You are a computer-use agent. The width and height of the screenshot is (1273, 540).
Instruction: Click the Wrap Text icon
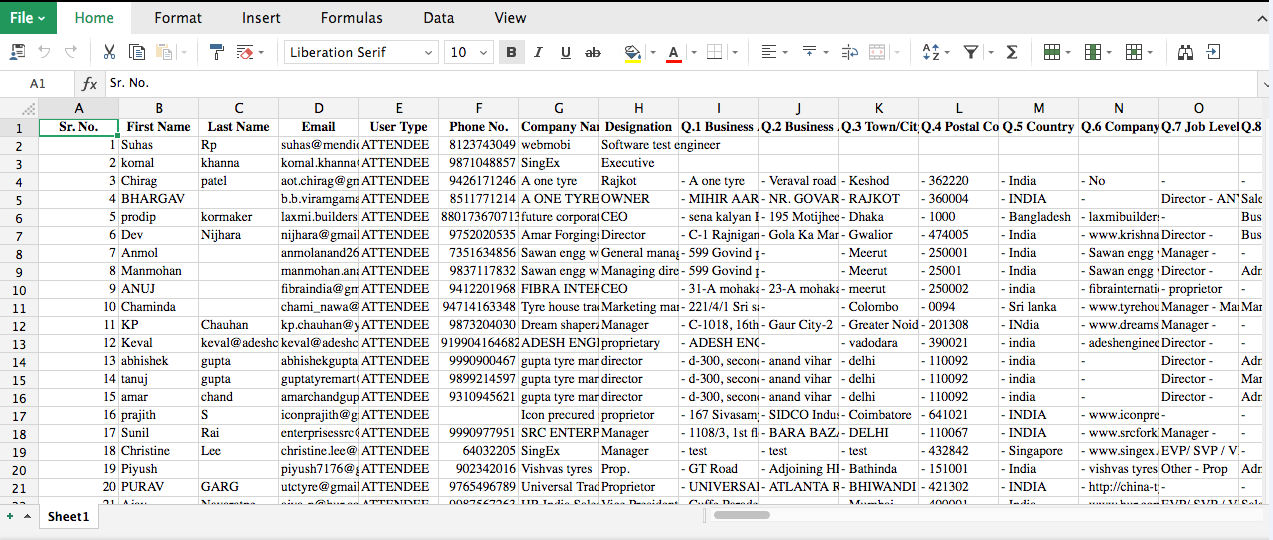point(850,52)
